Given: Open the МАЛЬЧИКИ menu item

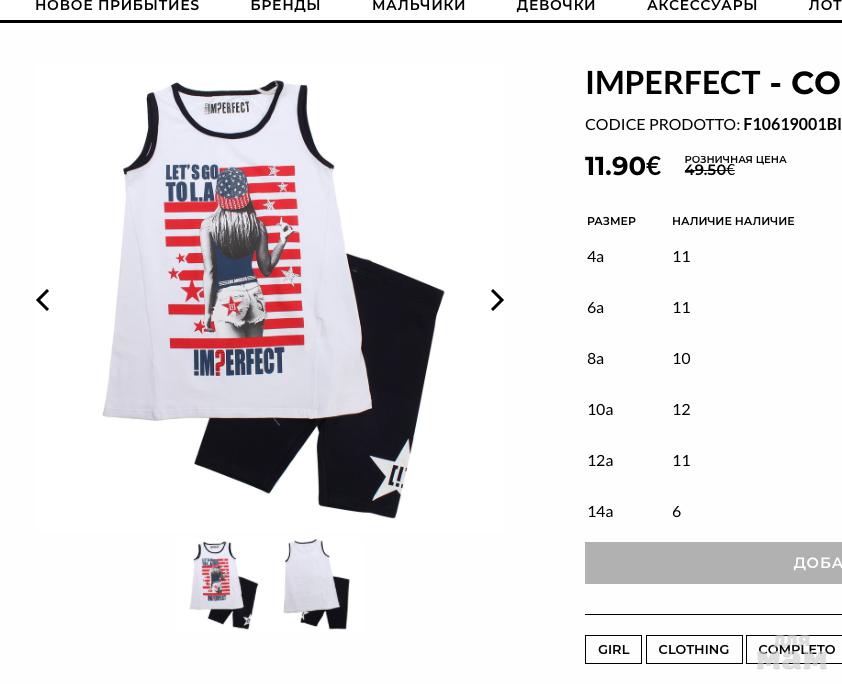Looking at the screenshot, I should pyautogui.click(x=418, y=6).
